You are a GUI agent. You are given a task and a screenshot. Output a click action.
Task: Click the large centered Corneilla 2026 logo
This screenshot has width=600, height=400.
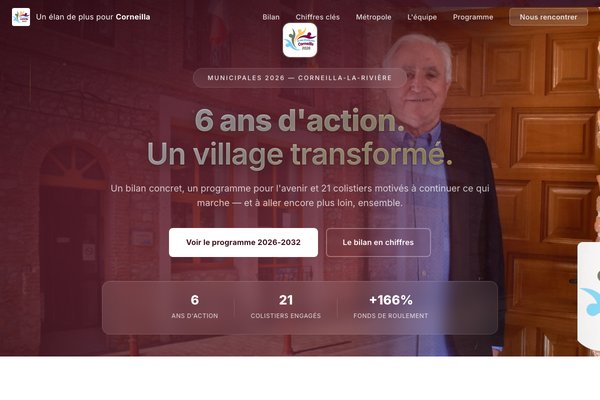click(x=300, y=40)
